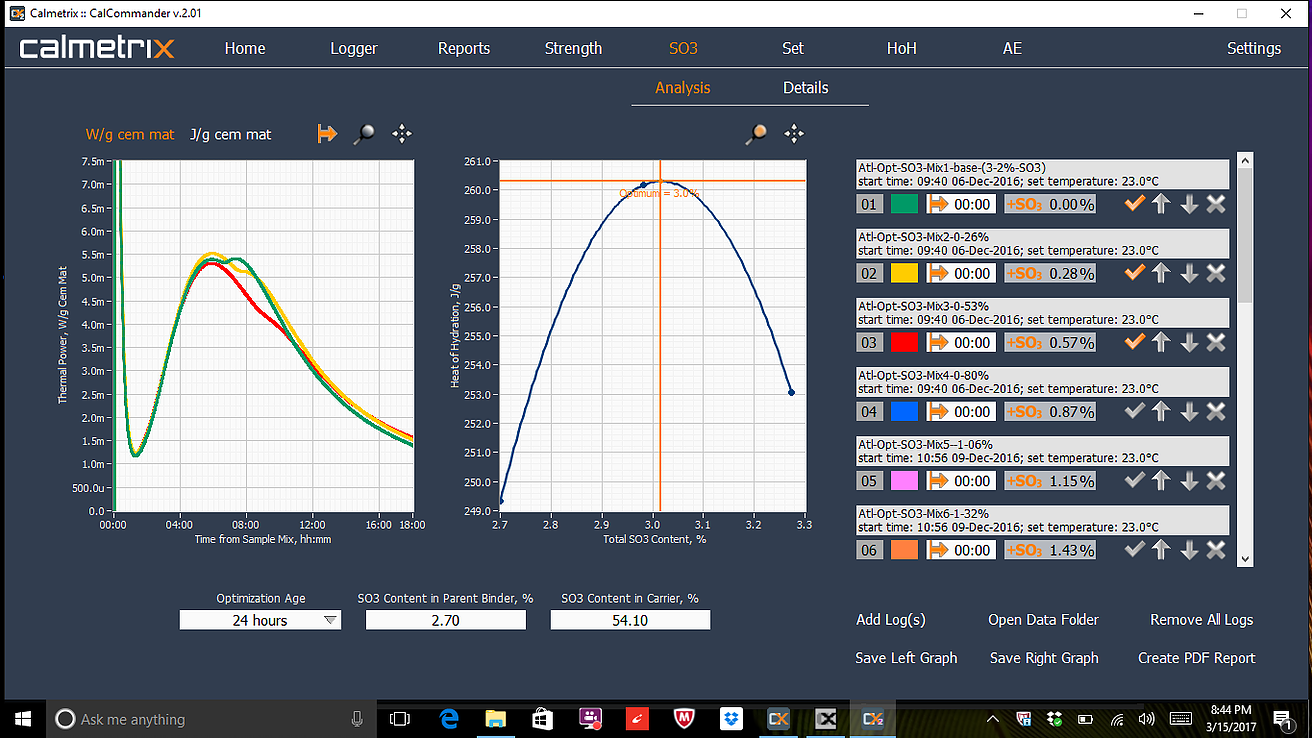Image resolution: width=1312 pixels, height=738 pixels.
Task: Move log 02 up with arrow icon
Action: point(1161,273)
